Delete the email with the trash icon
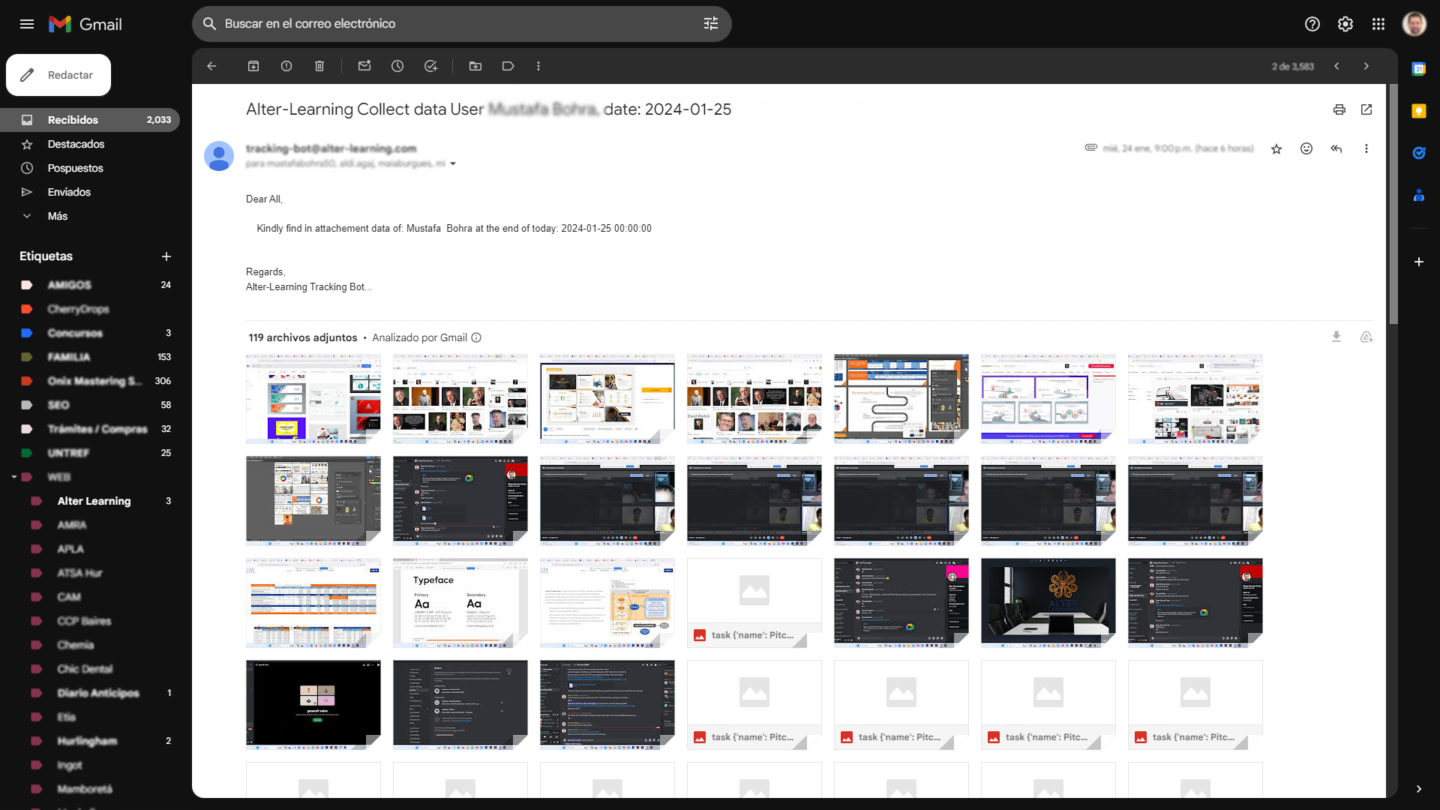 tap(319, 66)
